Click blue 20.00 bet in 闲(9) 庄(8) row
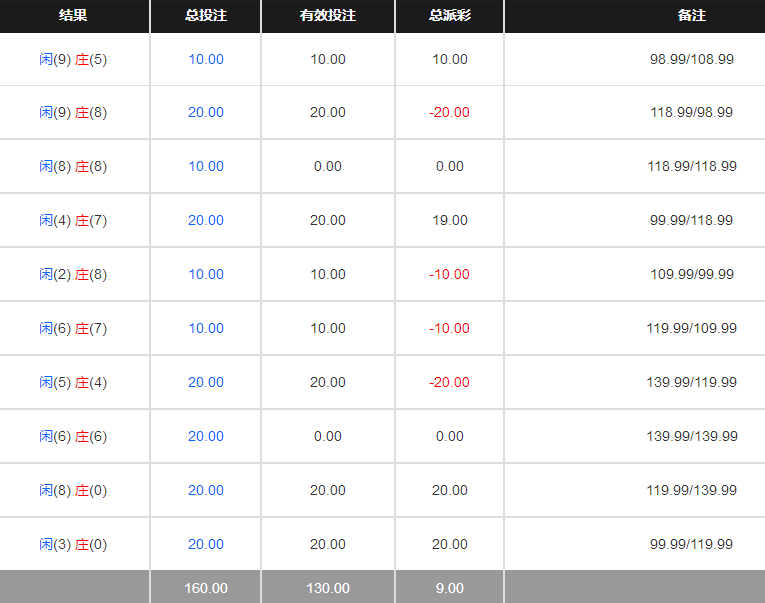This screenshot has width=765, height=603. (206, 113)
